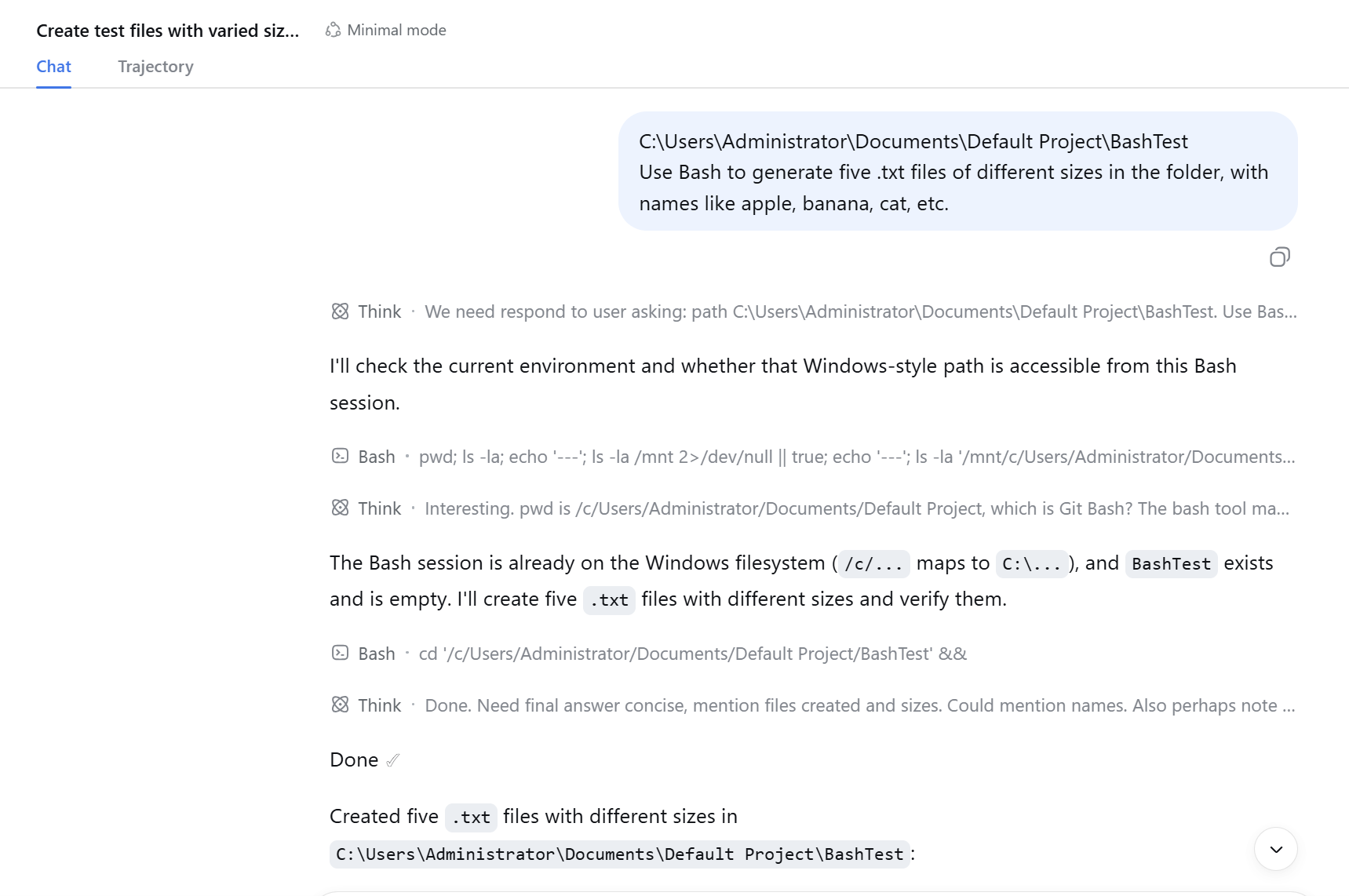Expand the first Think step about responding to user
The height and width of the screenshot is (896, 1349).
813,311
